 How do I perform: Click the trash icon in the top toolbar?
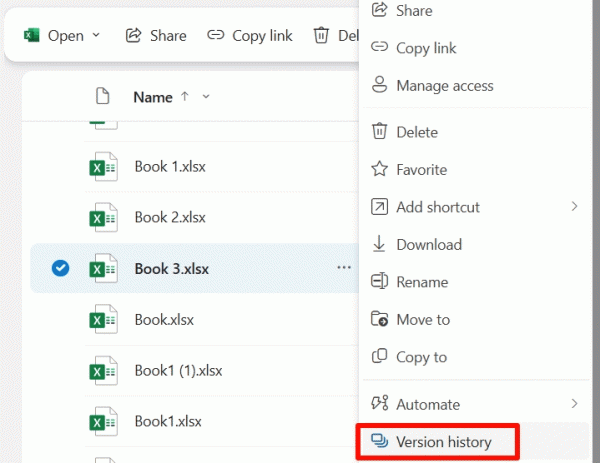pyautogui.click(x=321, y=35)
